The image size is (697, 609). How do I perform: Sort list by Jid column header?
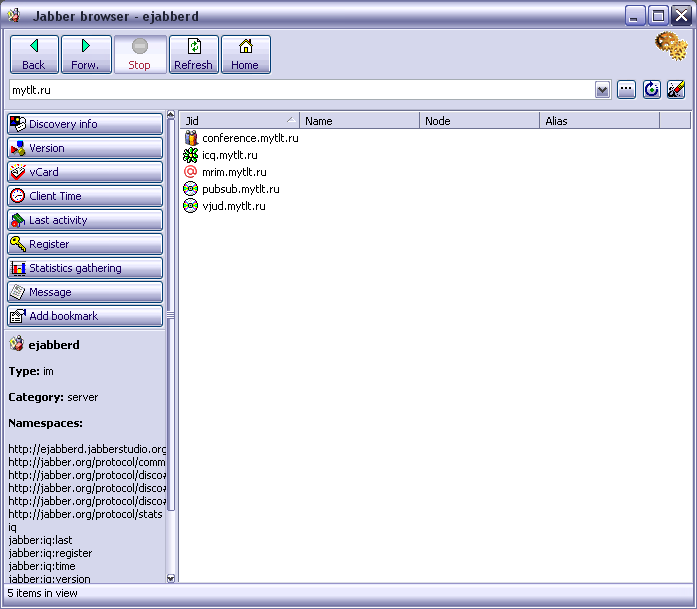(238, 121)
